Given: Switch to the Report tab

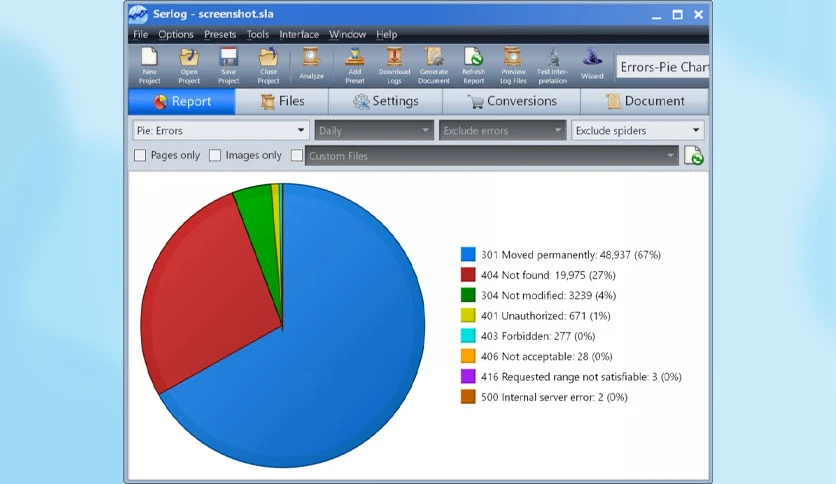Looking at the screenshot, I should coord(182,101).
